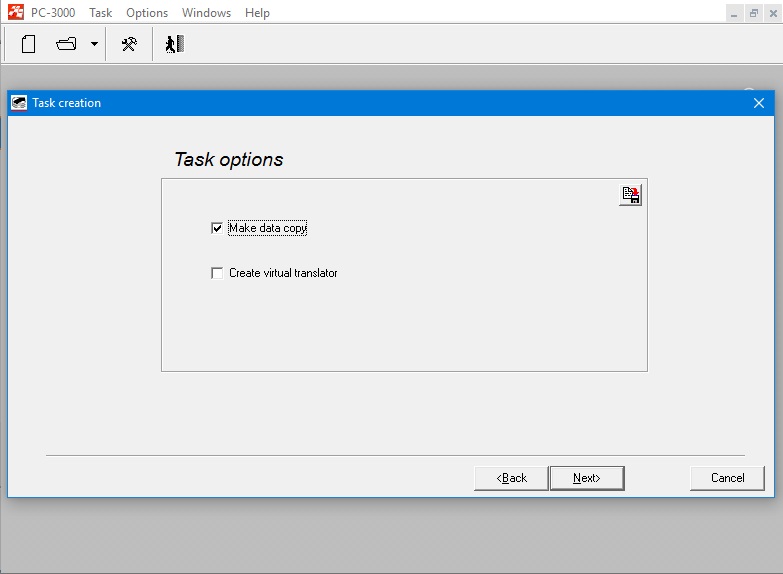Expand the dropdown arrow beside open folder
This screenshot has width=783, height=574.
pyautogui.click(x=94, y=44)
